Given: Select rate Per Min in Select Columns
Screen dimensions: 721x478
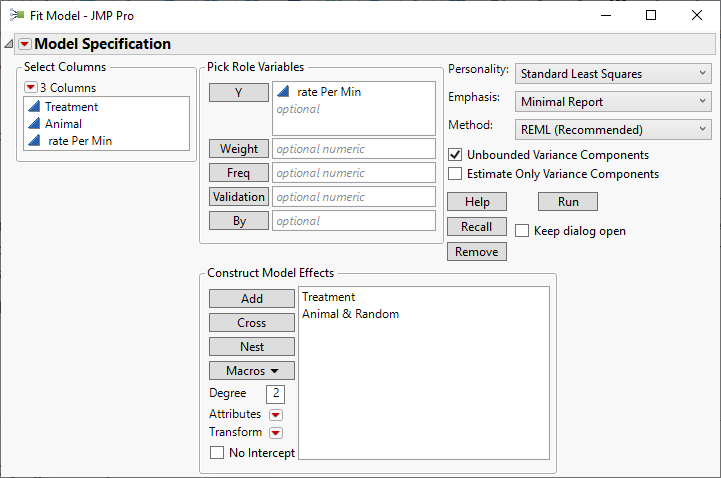Looking at the screenshot, I should (x=80, y=141).
